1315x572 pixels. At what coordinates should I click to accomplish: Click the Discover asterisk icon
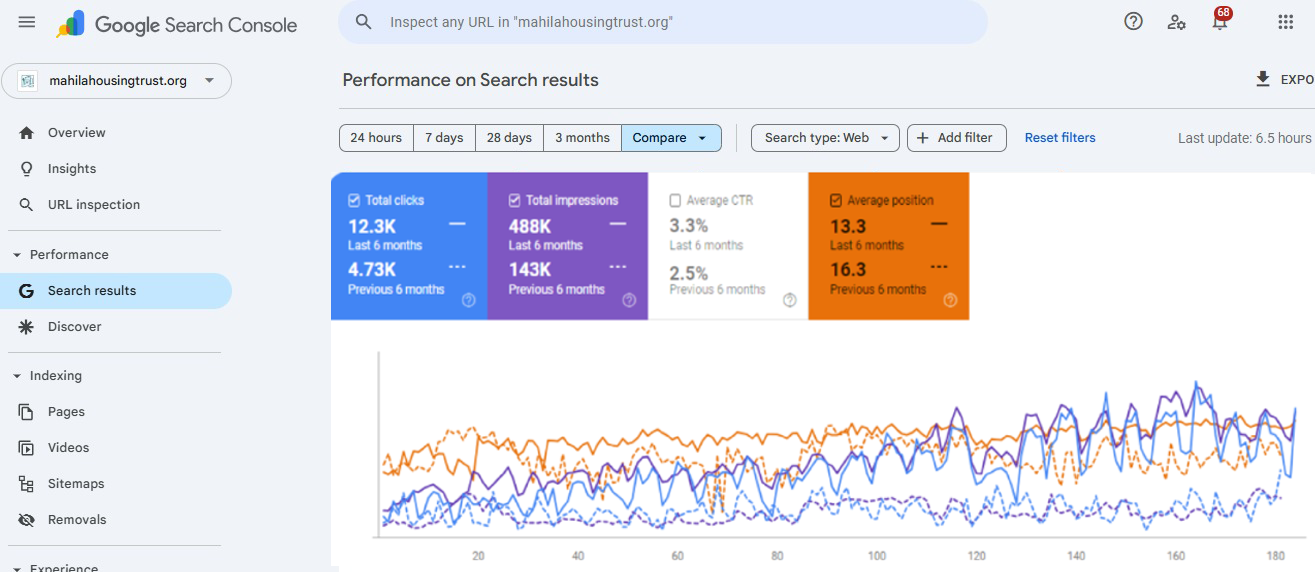tap(27, 327)
